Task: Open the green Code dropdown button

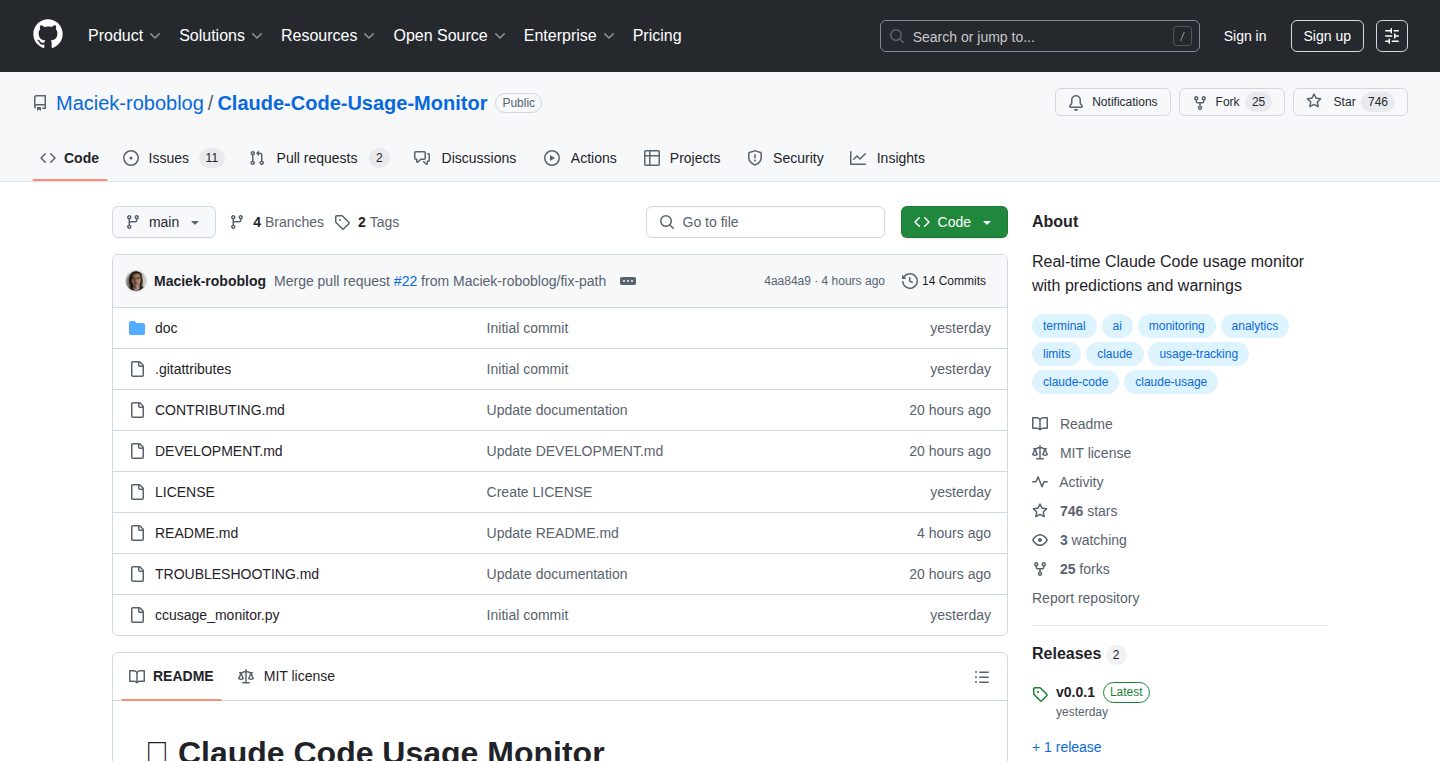Action: coord(954,222)
